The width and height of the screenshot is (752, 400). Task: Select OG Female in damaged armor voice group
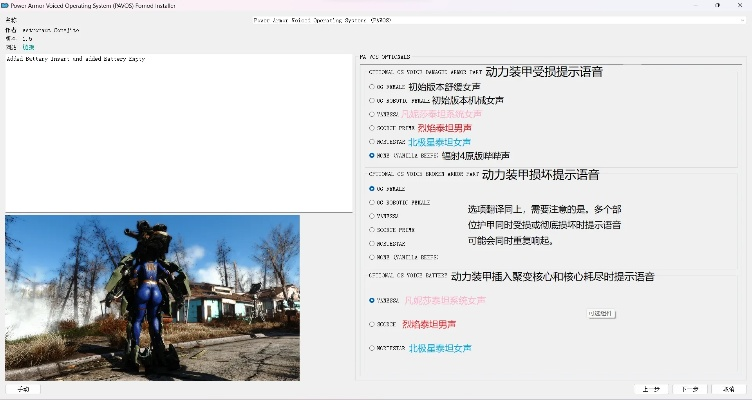pyautogui.click(x=372, y=87)
